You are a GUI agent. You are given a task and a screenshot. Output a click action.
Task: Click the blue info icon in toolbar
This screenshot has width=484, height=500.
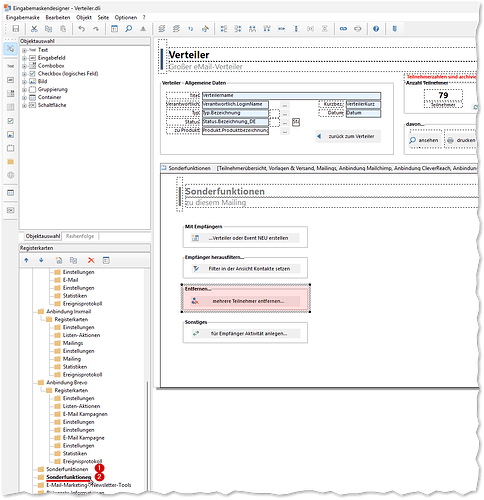click(x=376, y=29)
